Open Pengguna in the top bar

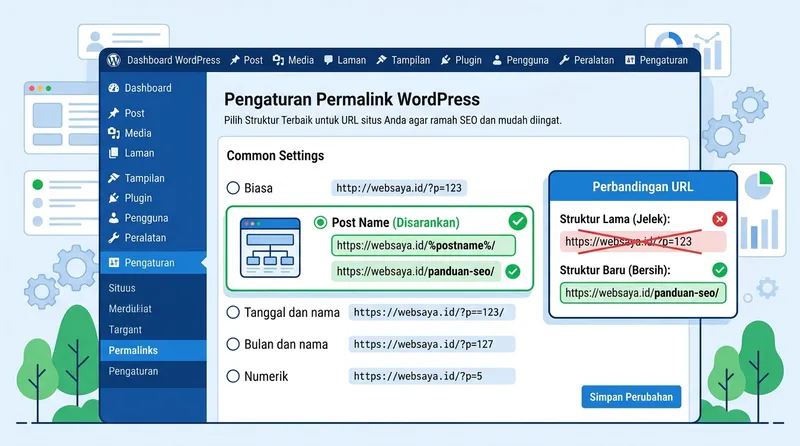[528, 60]
